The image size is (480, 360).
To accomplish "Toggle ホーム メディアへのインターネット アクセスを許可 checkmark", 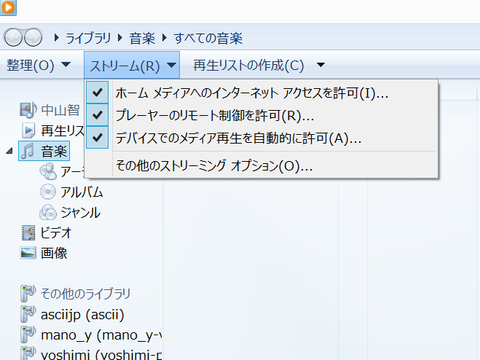I will [x=97, y=92].
